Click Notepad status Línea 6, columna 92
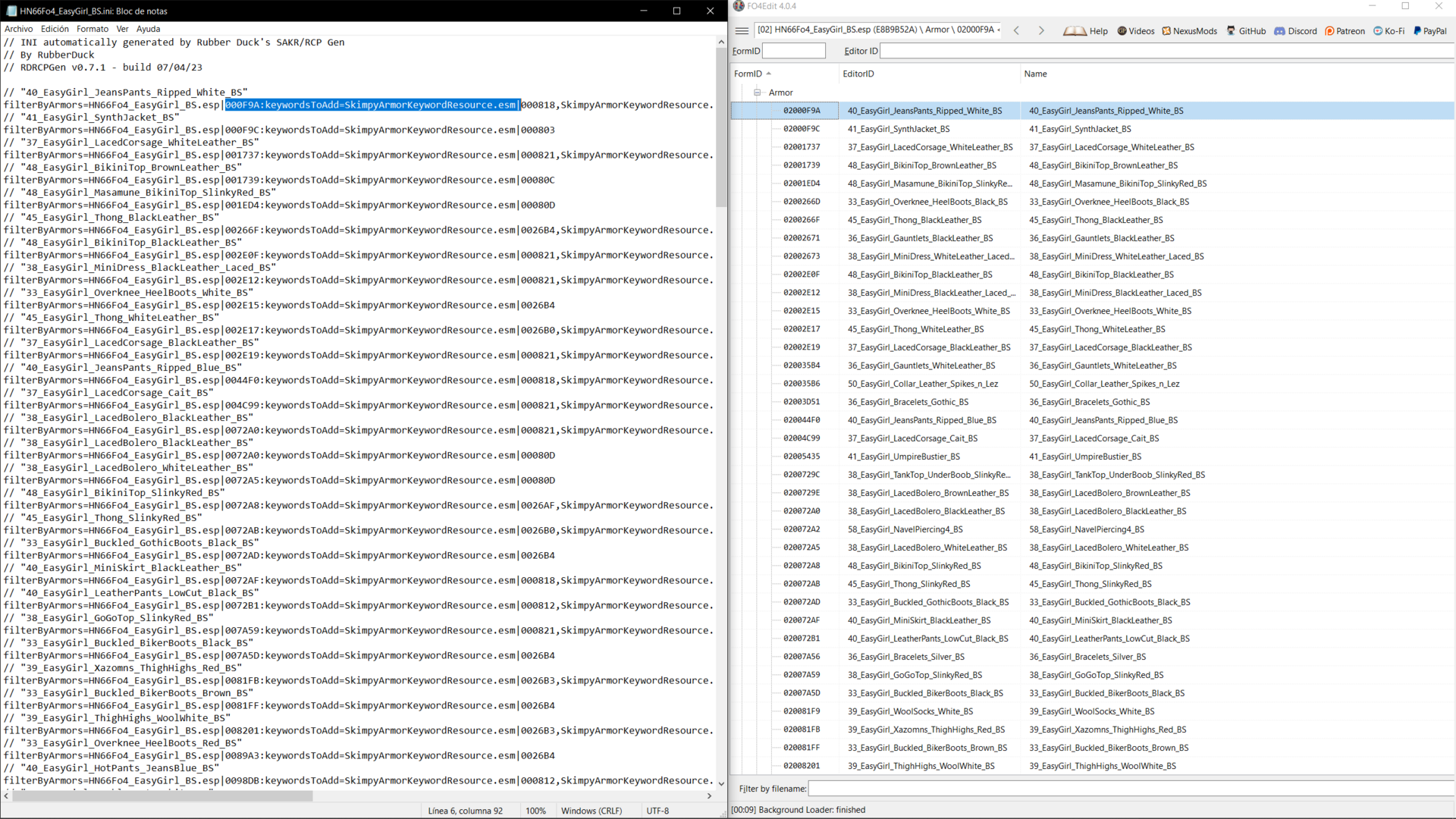The image size is (1456, 819). pos(465,811)
